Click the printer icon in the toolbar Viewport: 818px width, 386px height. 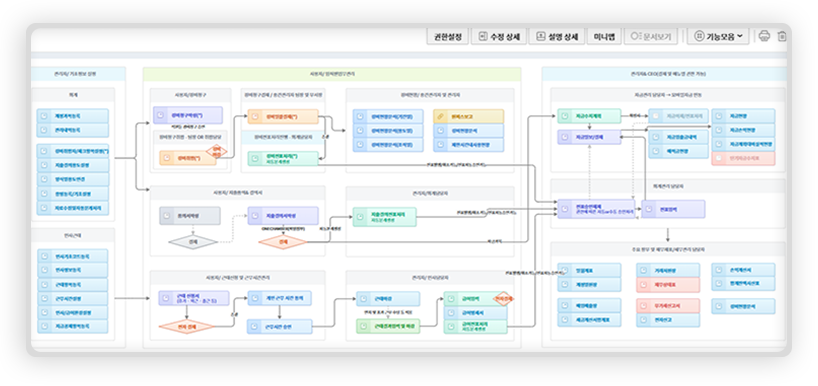click(764, 36)
